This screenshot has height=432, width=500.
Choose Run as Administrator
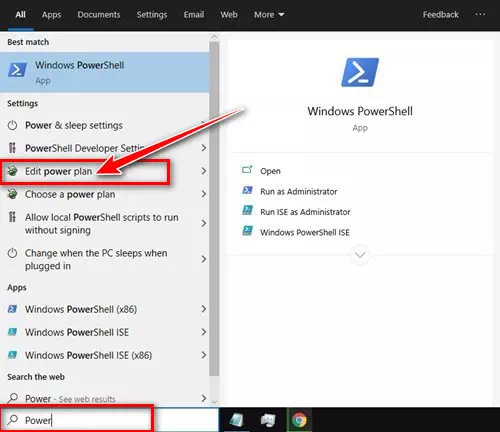299,192
